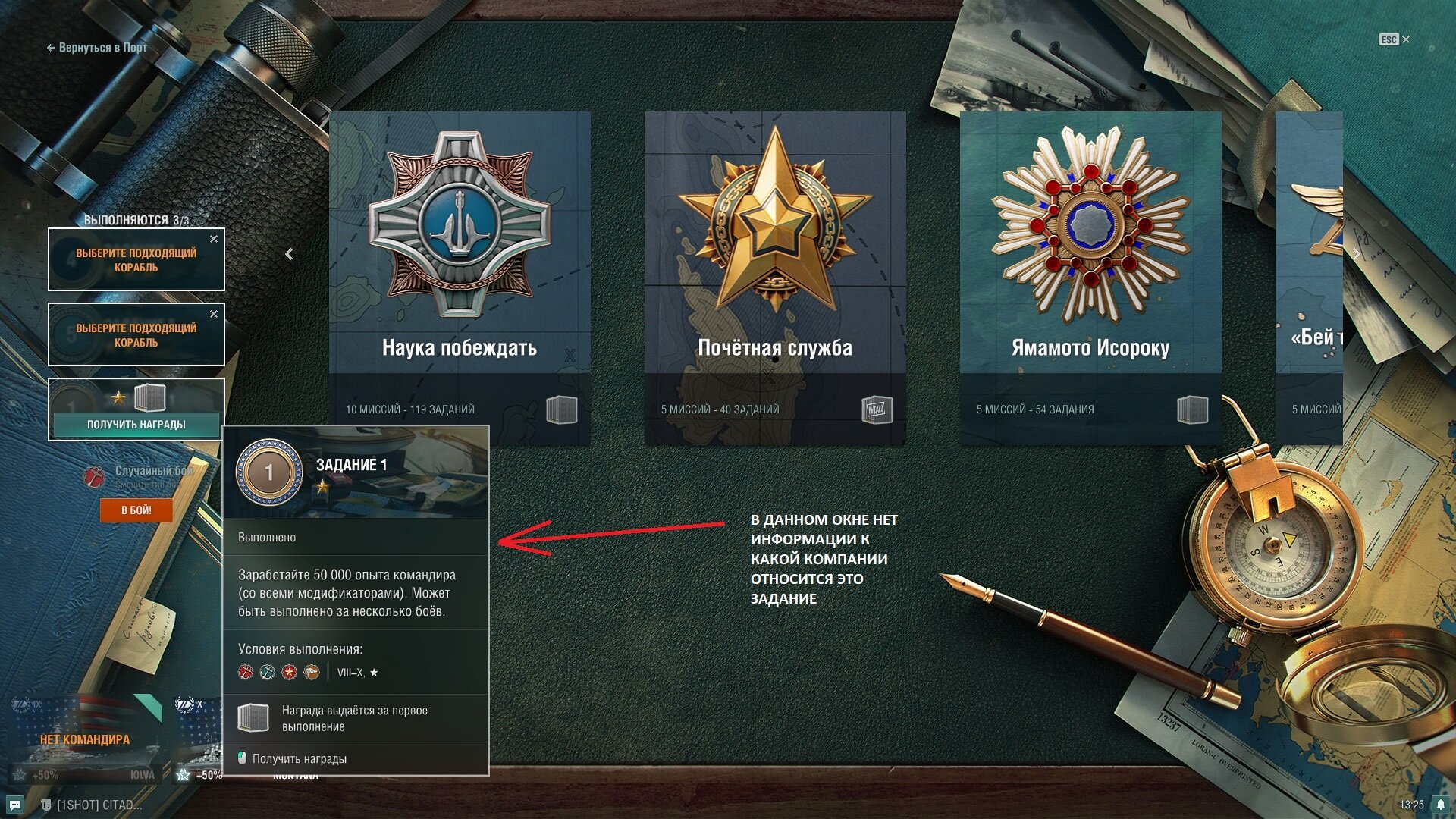Image resolution: width=1456 pixels, height=819 pixels.
Task: Click the В БОЙ! button
Action: point(136,510)
